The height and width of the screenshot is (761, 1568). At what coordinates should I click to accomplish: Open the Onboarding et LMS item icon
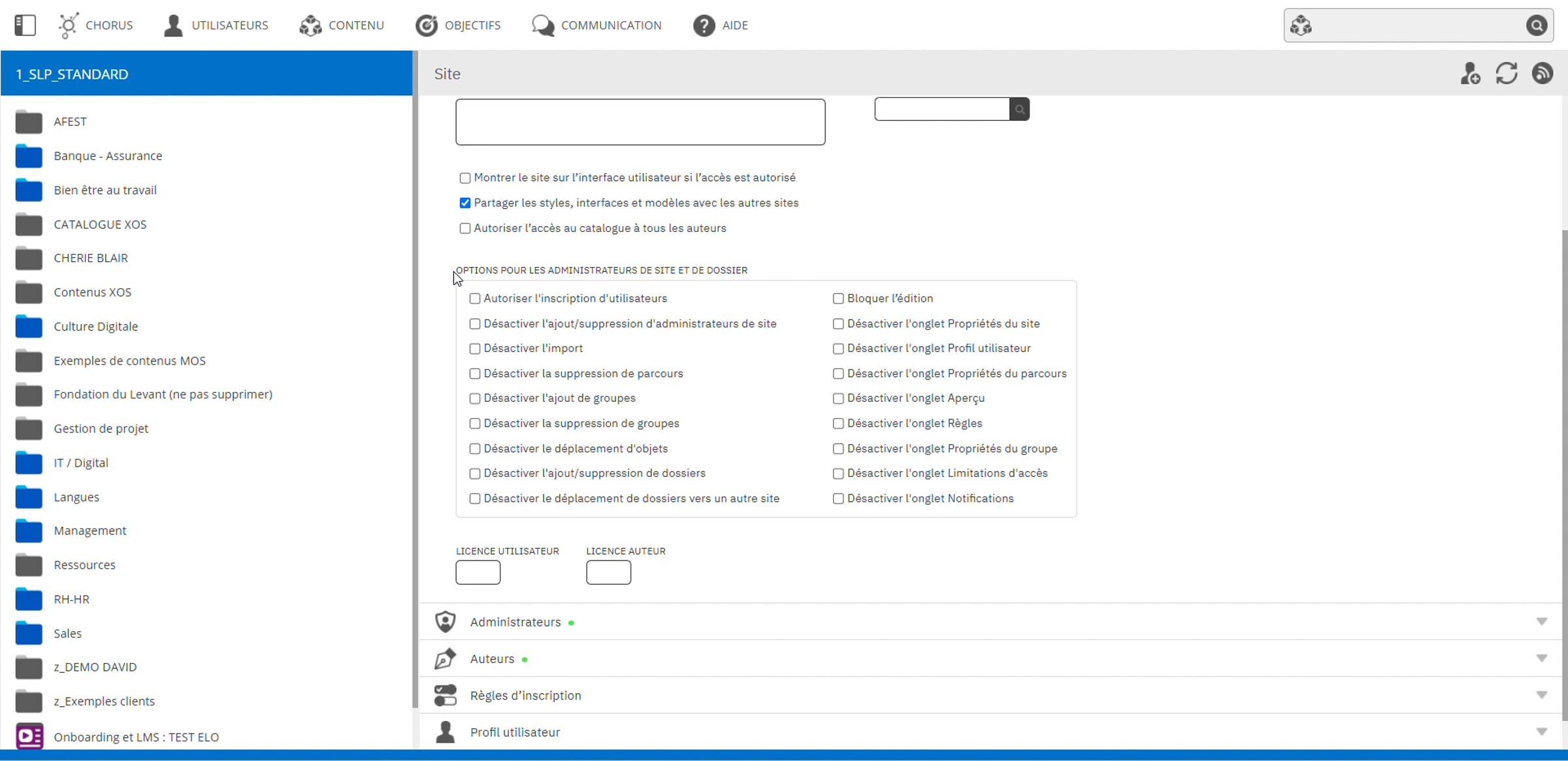(29, 736)
